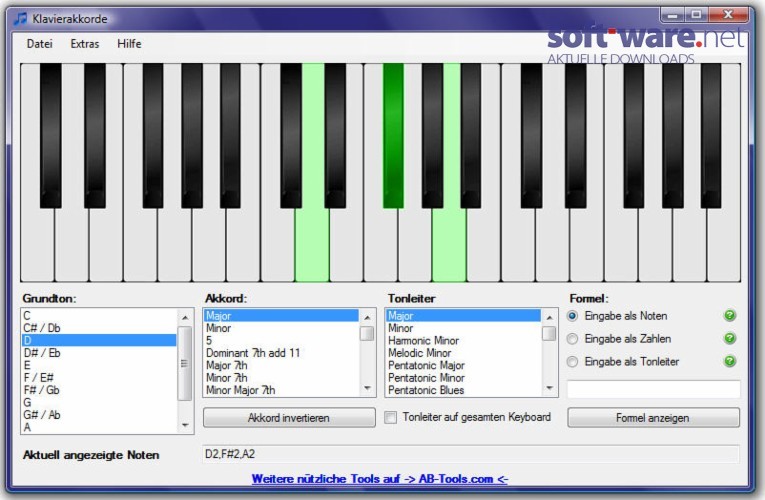Viewport: 765px width, 500px height.
Task: Enable Tonleiter auf gesamten Keyboard checkbox
Action: [x=390, y=418]
